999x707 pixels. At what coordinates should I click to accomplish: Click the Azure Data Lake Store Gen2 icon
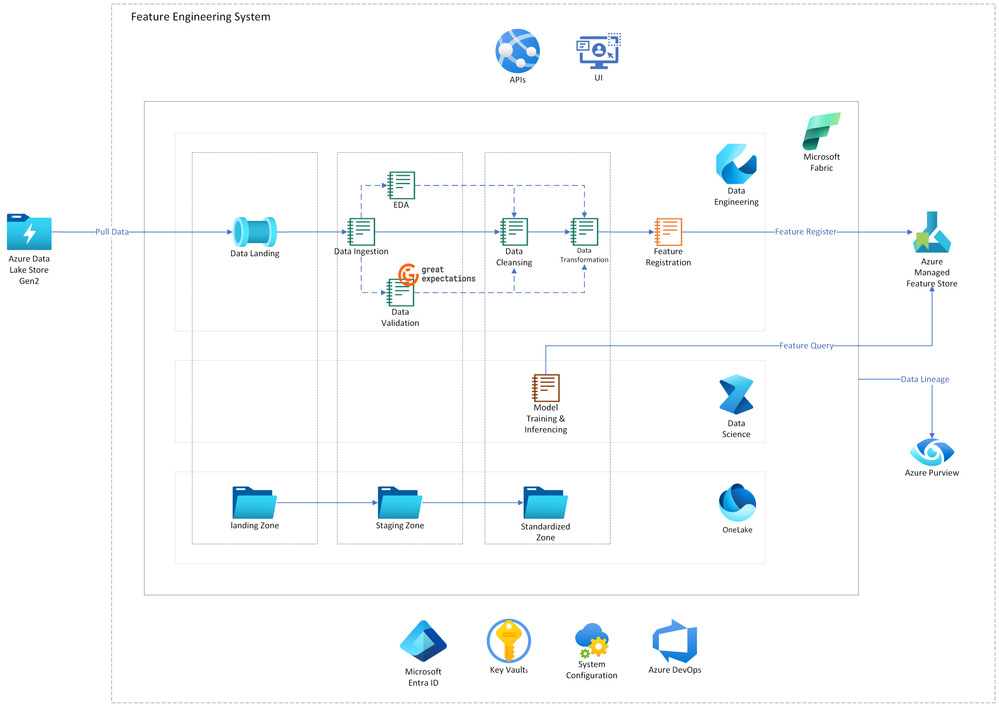[29, 232]
